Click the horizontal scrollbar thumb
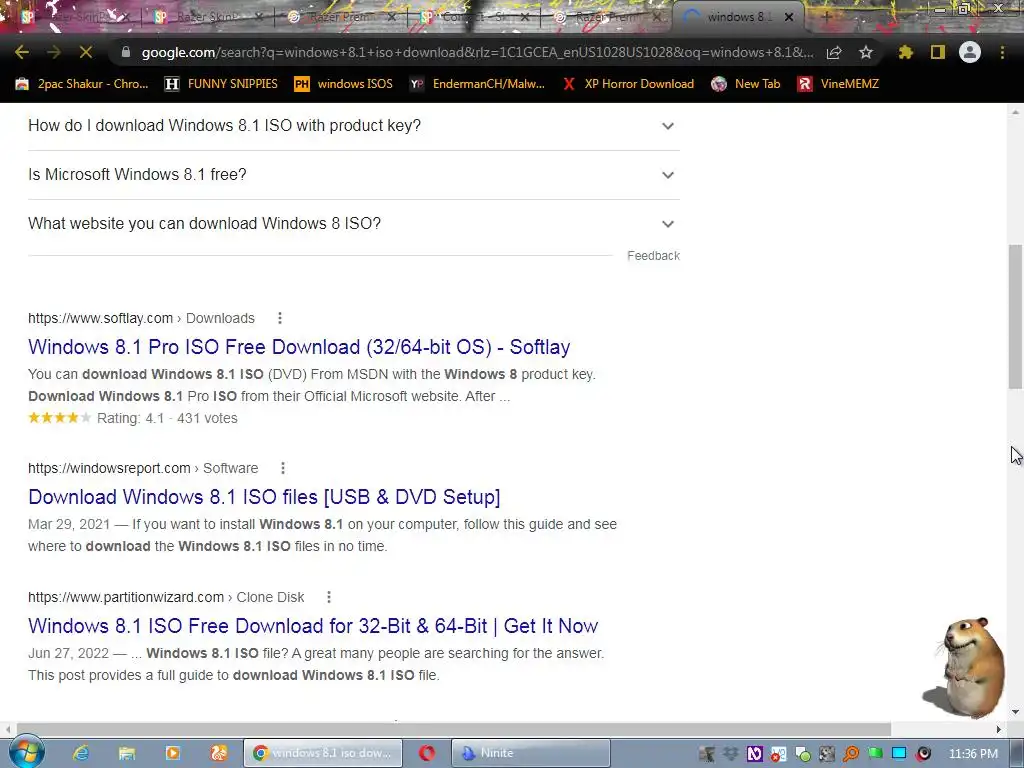Image resolution: width=1024 pixels, height=768 pixels. 453,729
